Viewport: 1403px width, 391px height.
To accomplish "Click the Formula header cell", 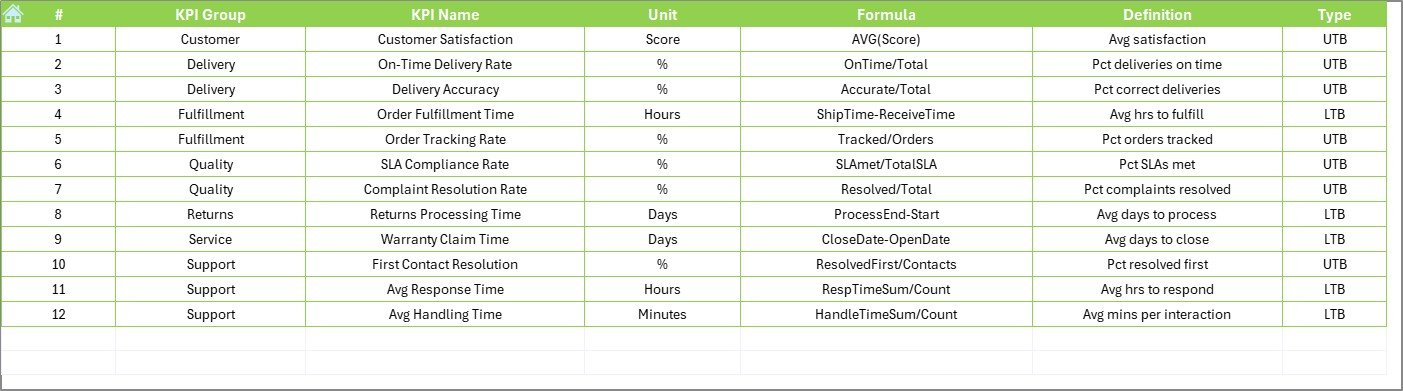I will tap(886, 15).
